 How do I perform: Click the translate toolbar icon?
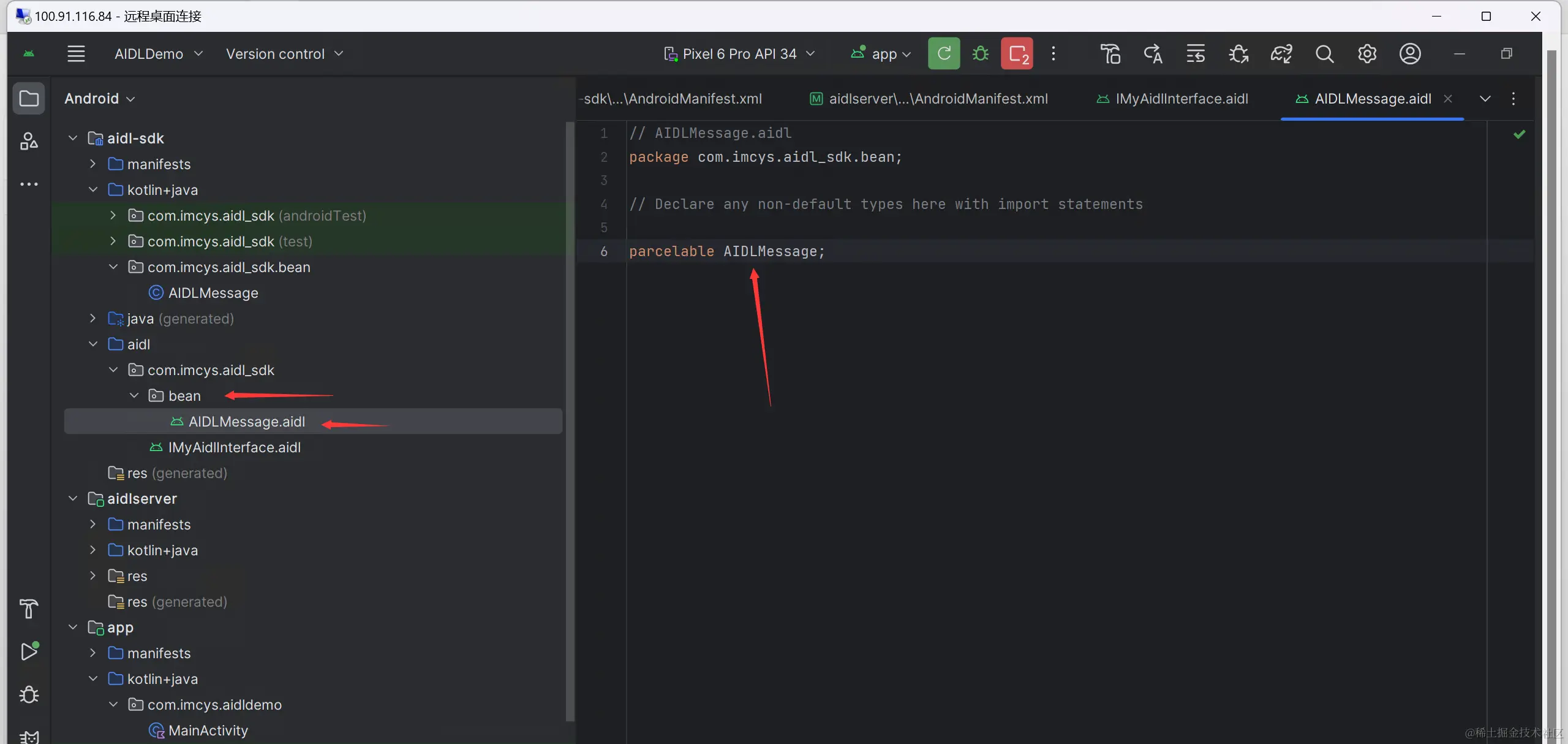pos(1153,54)
